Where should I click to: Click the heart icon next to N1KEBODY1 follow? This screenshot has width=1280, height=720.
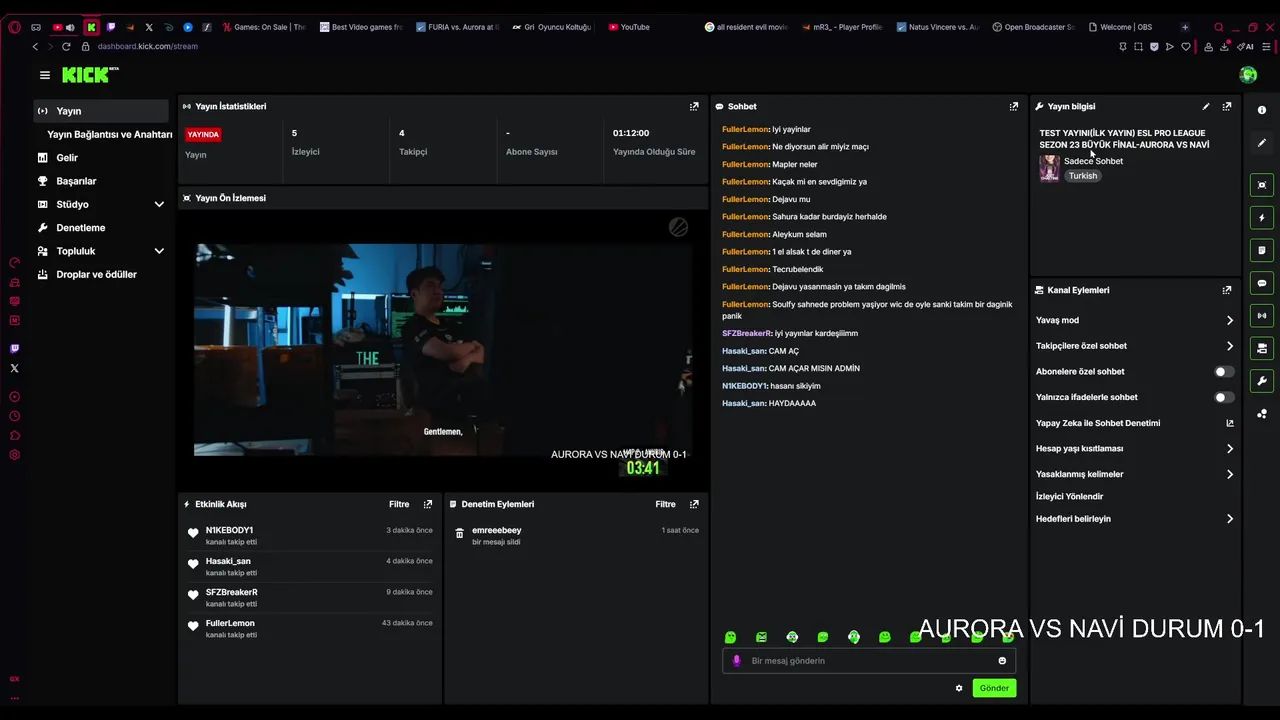pos(193,533)
